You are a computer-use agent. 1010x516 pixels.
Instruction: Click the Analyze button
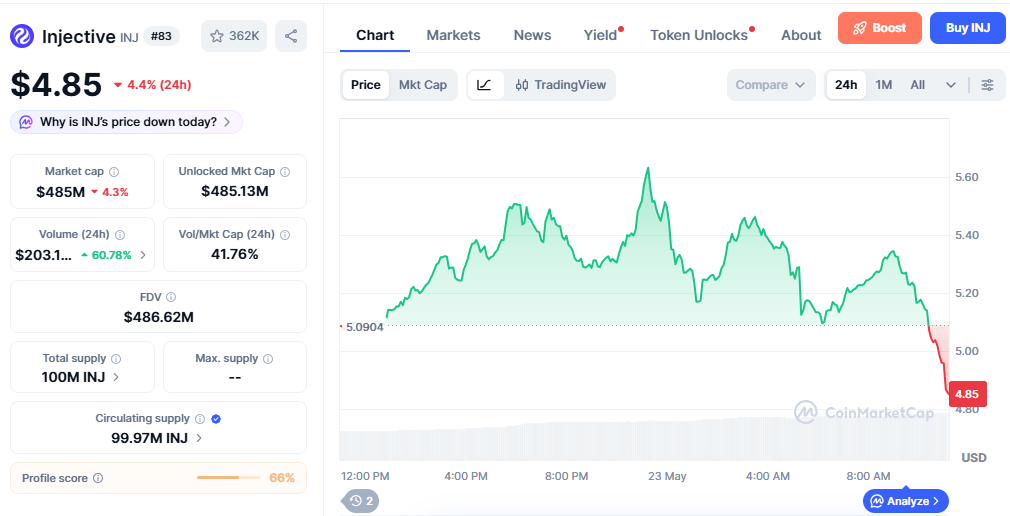(906, 501)
